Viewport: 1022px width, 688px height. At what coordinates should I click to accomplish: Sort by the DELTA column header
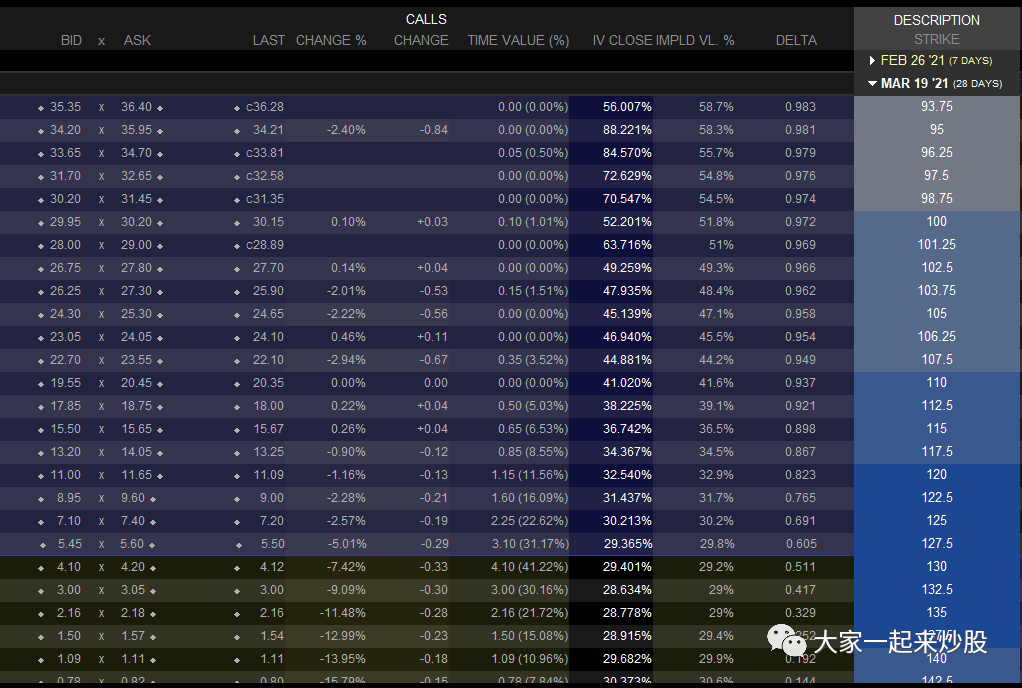pyautogui.click(x=796, y=40)
